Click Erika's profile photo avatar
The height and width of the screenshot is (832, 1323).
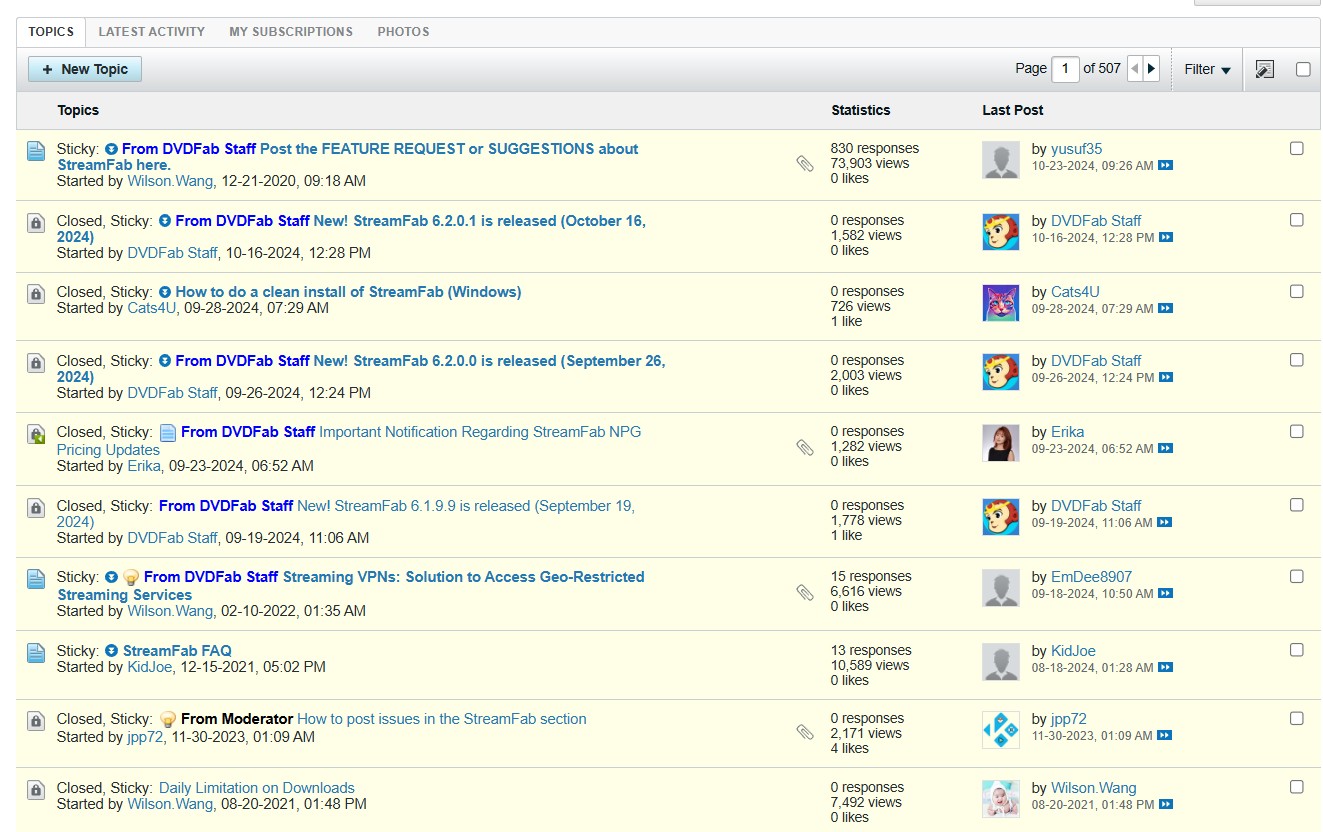click(x=1001, y=443)
